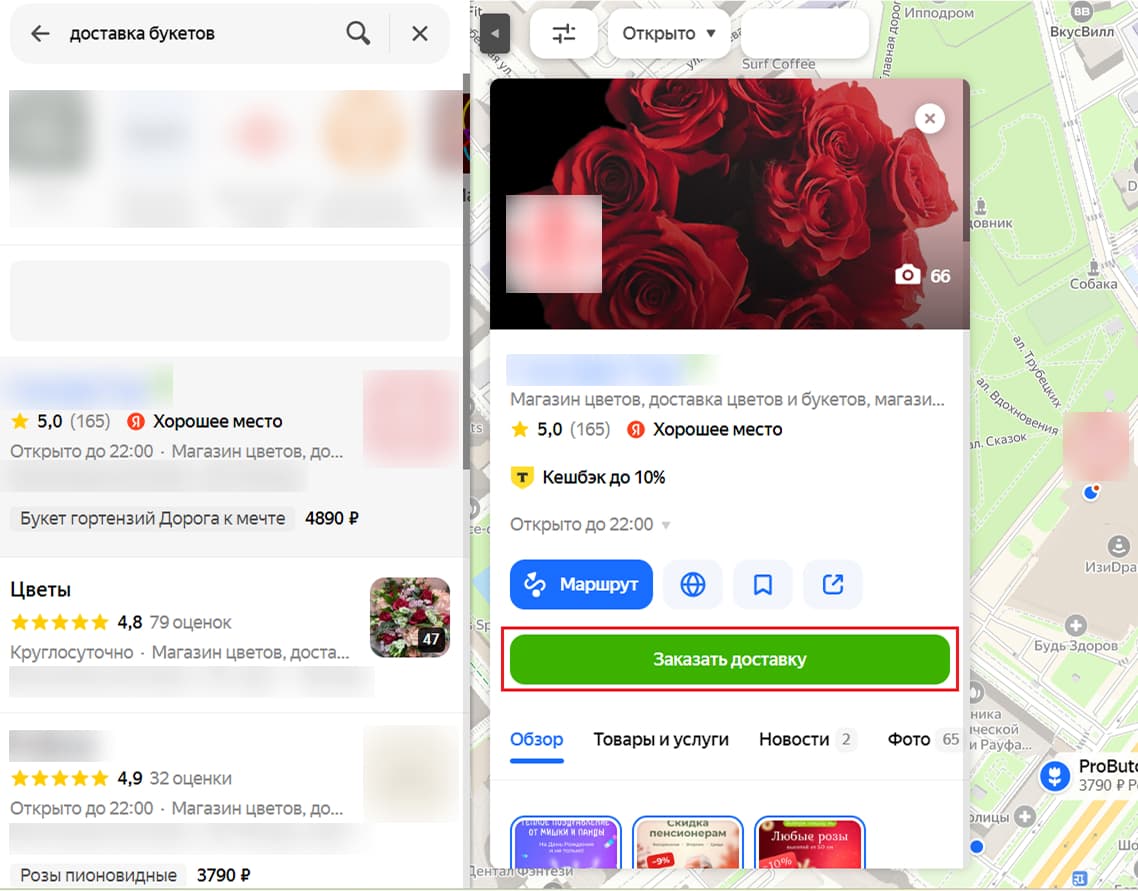1138x891 pixels.
Task: Switch to Товары и услуги tab
Action: [661, 739]
